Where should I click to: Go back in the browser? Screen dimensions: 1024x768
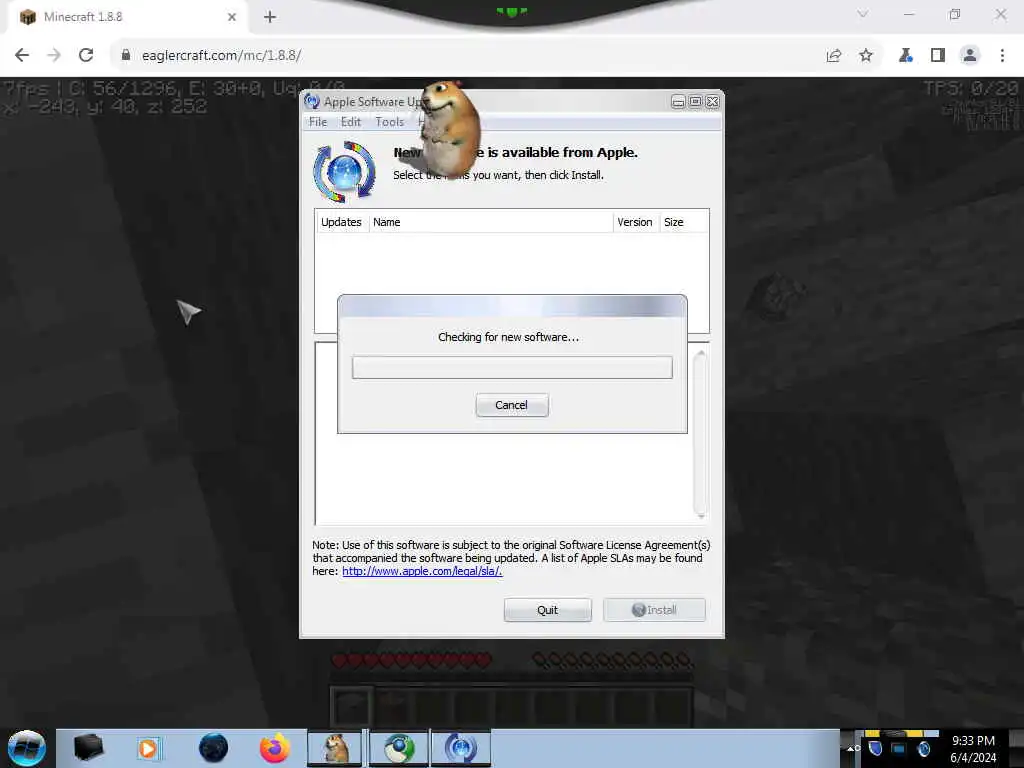[22, 55]
